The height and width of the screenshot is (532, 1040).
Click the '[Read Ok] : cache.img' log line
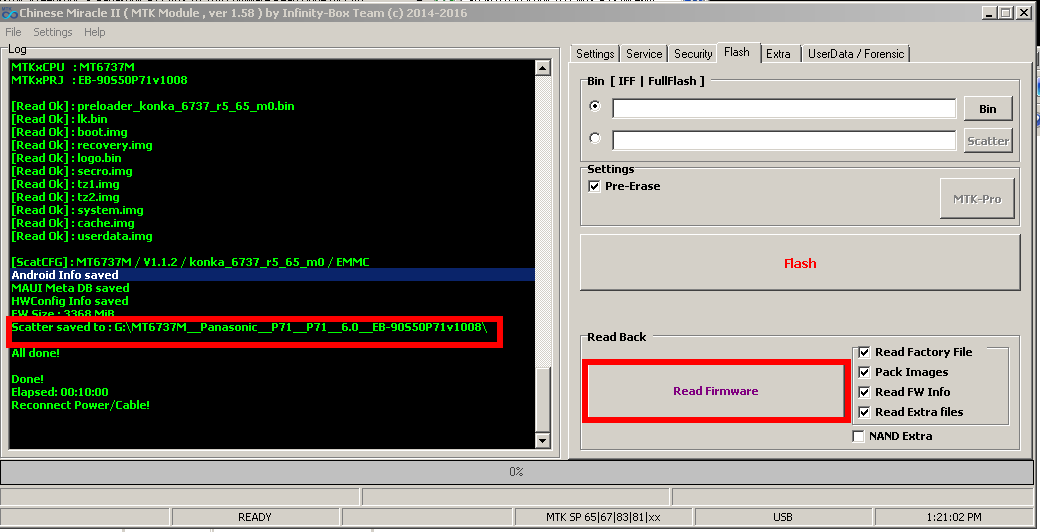point(72,223)
